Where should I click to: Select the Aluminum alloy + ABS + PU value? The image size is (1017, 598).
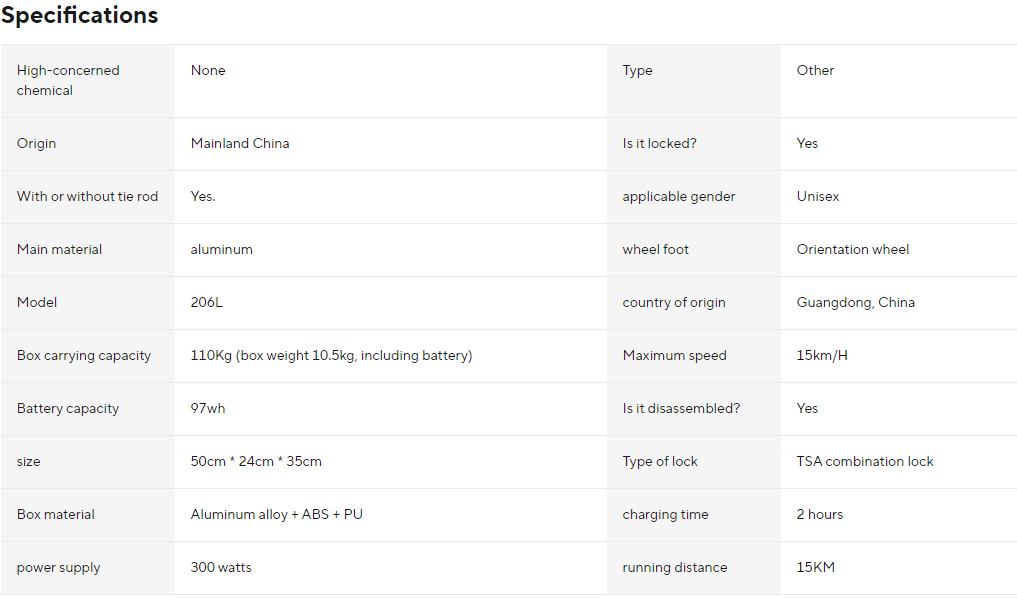point(277,514)
